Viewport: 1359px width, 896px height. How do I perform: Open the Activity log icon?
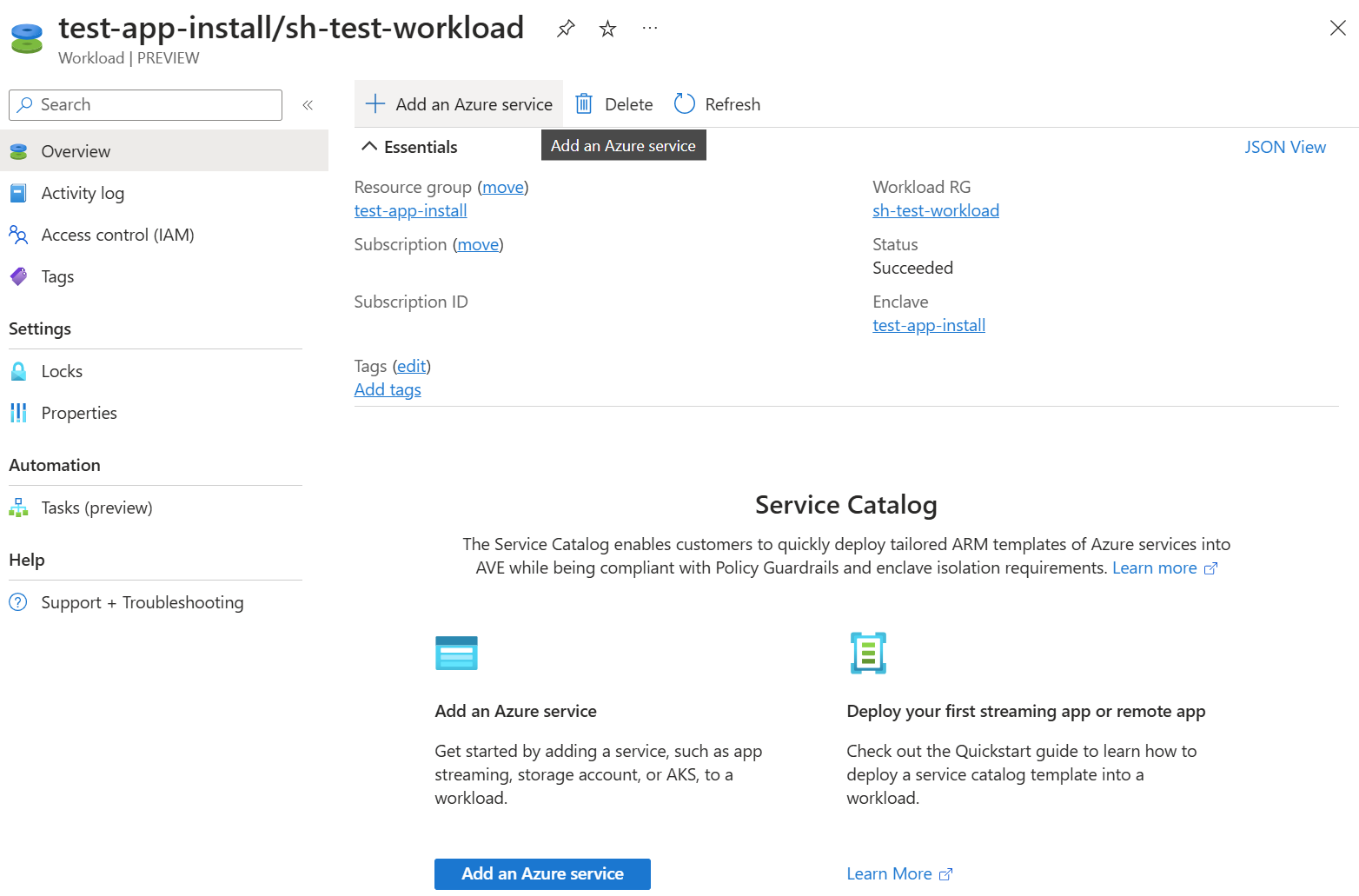pos(18,193)
